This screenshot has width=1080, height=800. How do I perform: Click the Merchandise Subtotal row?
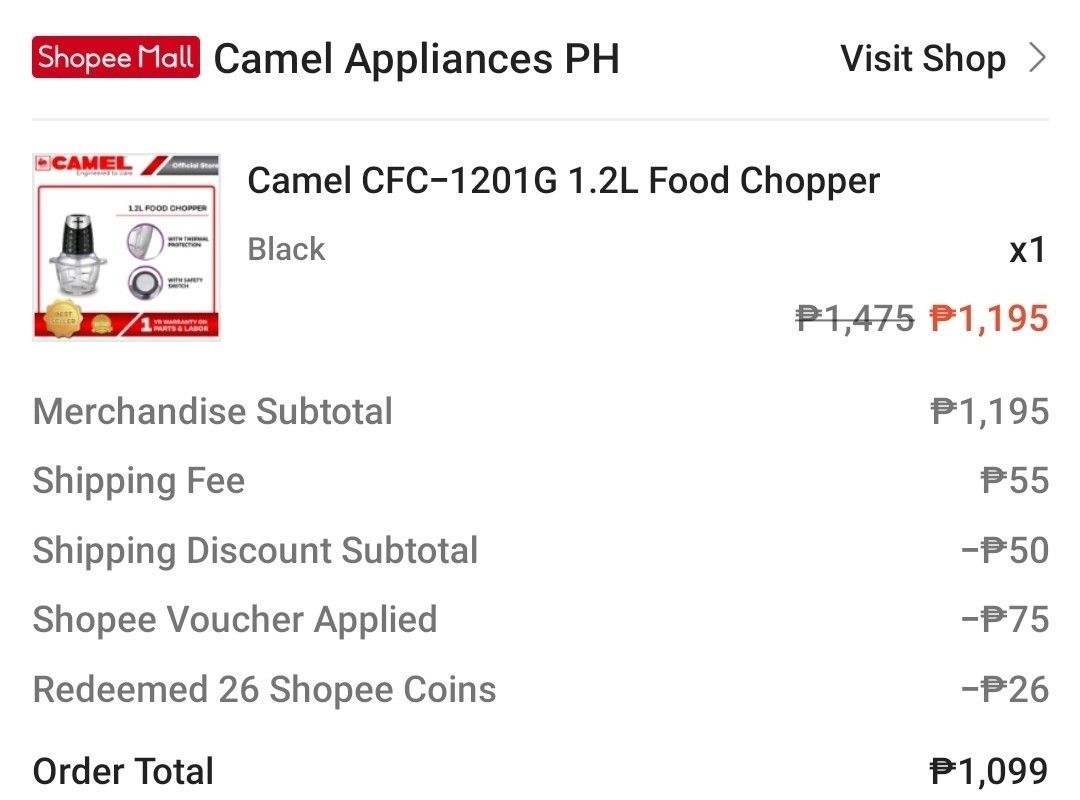point(212,411)
